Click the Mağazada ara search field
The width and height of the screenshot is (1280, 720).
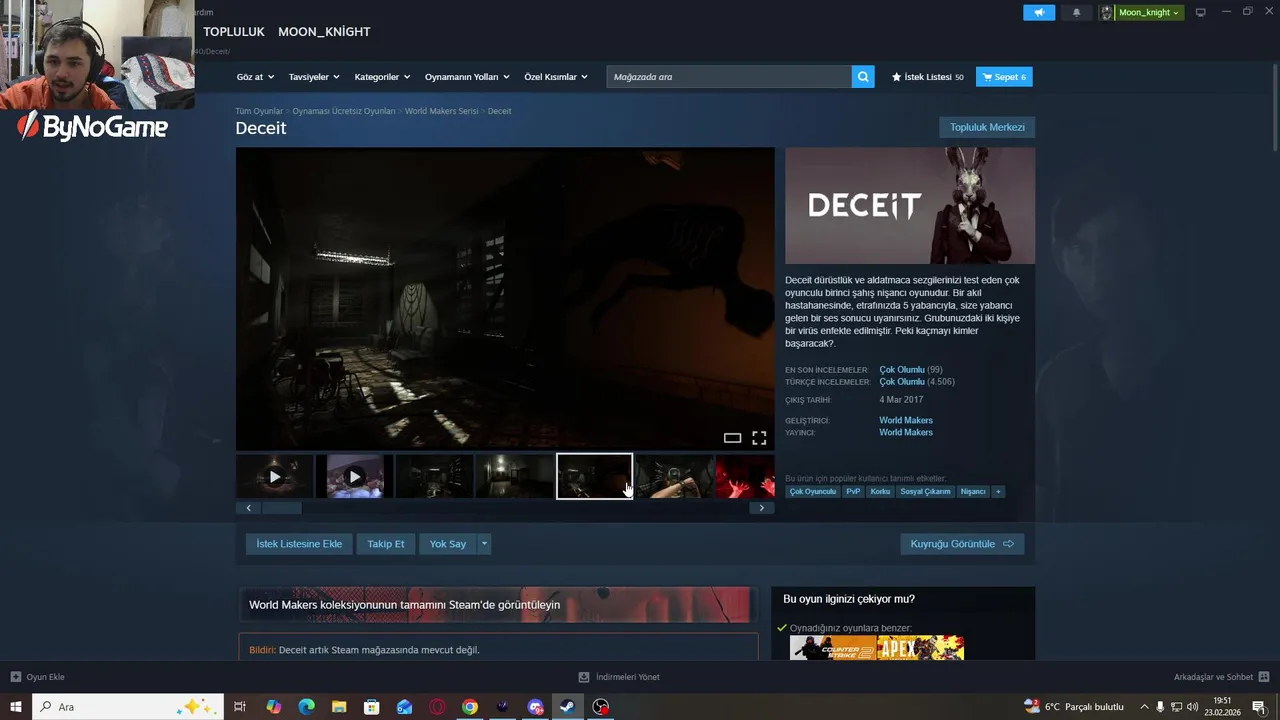click(x=729, y=77)
